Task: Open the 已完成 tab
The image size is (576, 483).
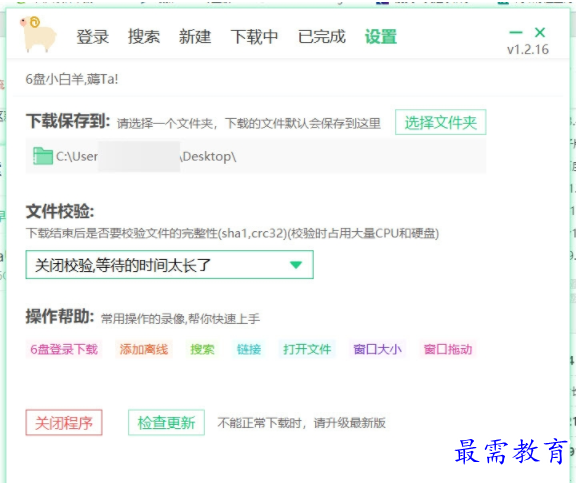Action: (x=321, y=37)
